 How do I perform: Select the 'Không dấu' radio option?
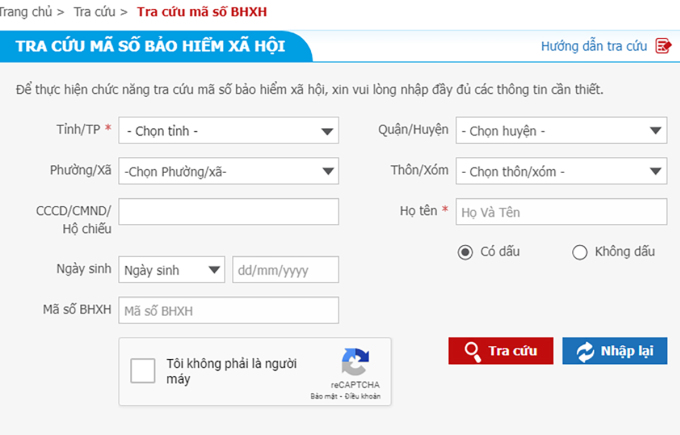coord(579,252)
